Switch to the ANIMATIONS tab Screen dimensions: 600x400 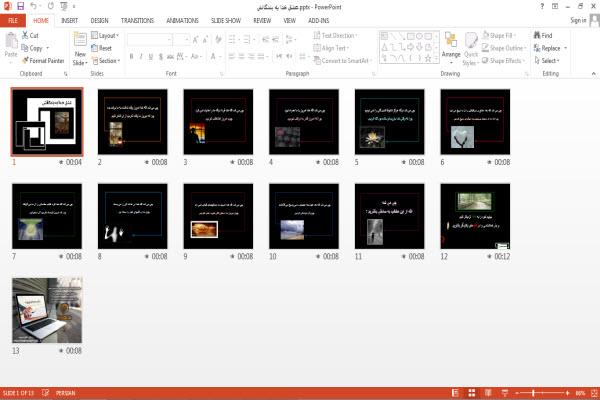[183, 21]
